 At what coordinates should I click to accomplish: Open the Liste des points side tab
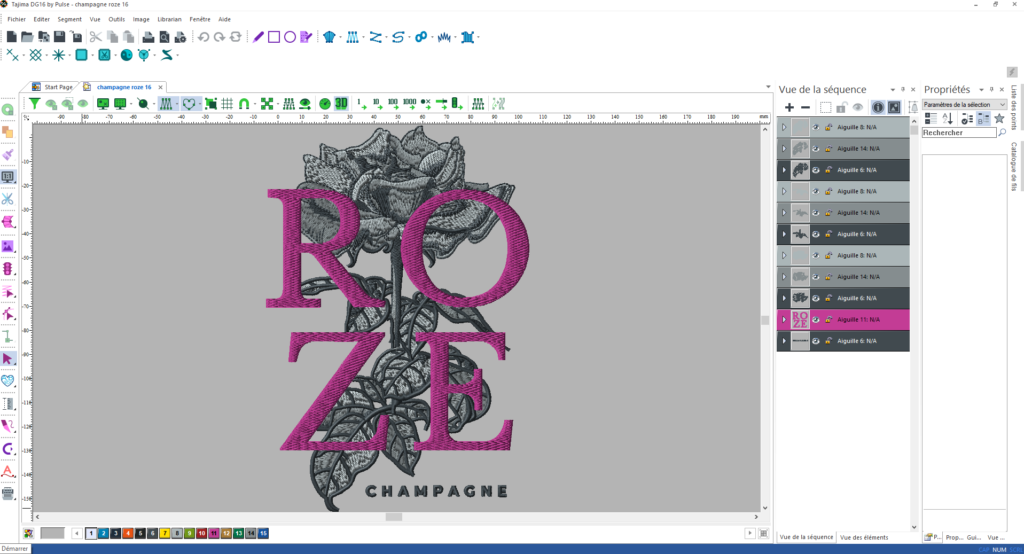tap(1014, 107)
